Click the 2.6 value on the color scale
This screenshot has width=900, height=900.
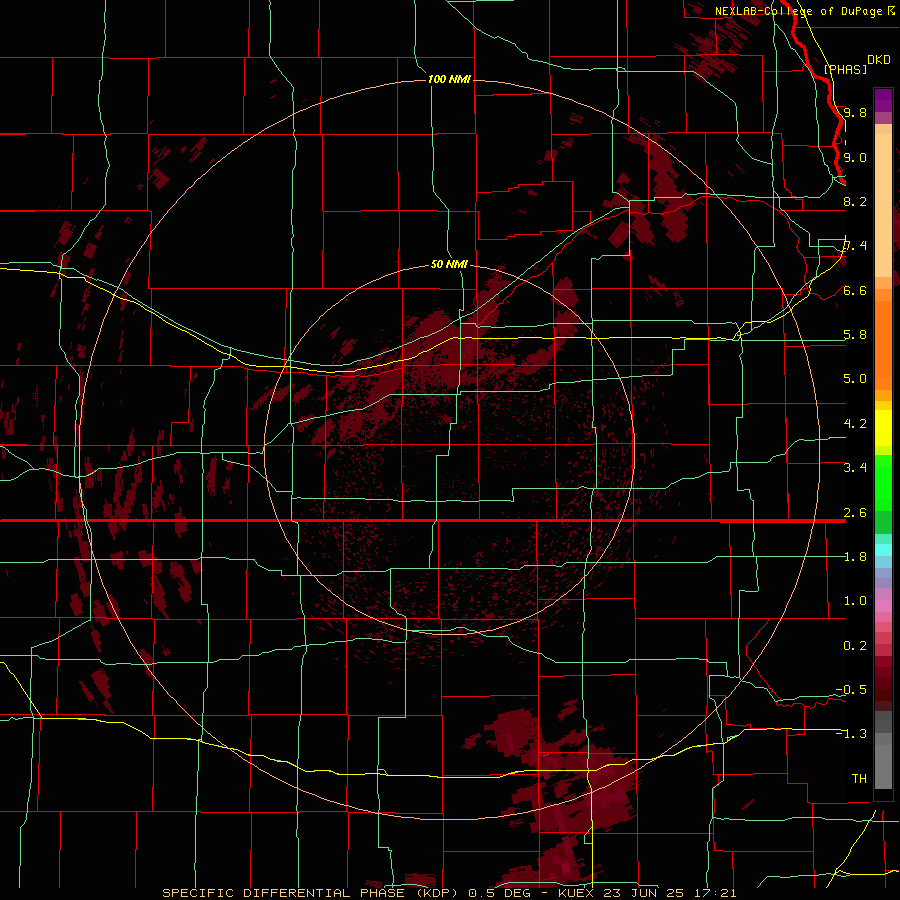click(855, 512)
